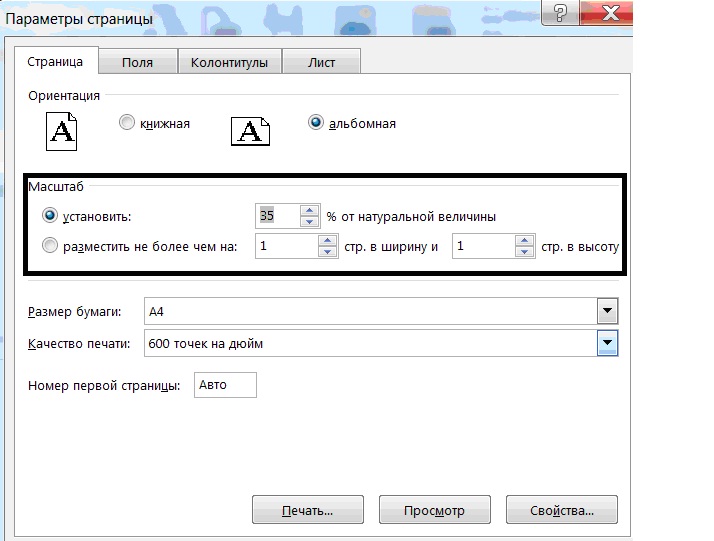714x541 pixels.
Task: Click the Просмотр button
Action: point(434,510)
